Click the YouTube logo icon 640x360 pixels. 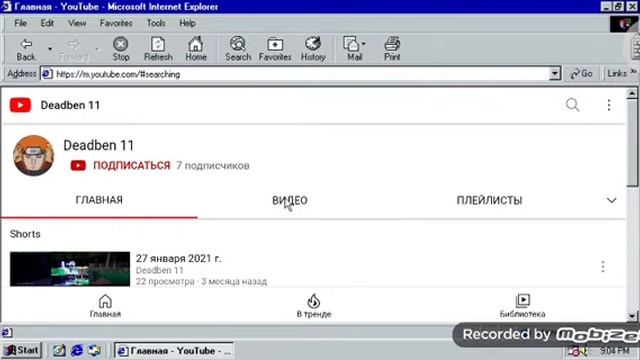click(20, 105)
